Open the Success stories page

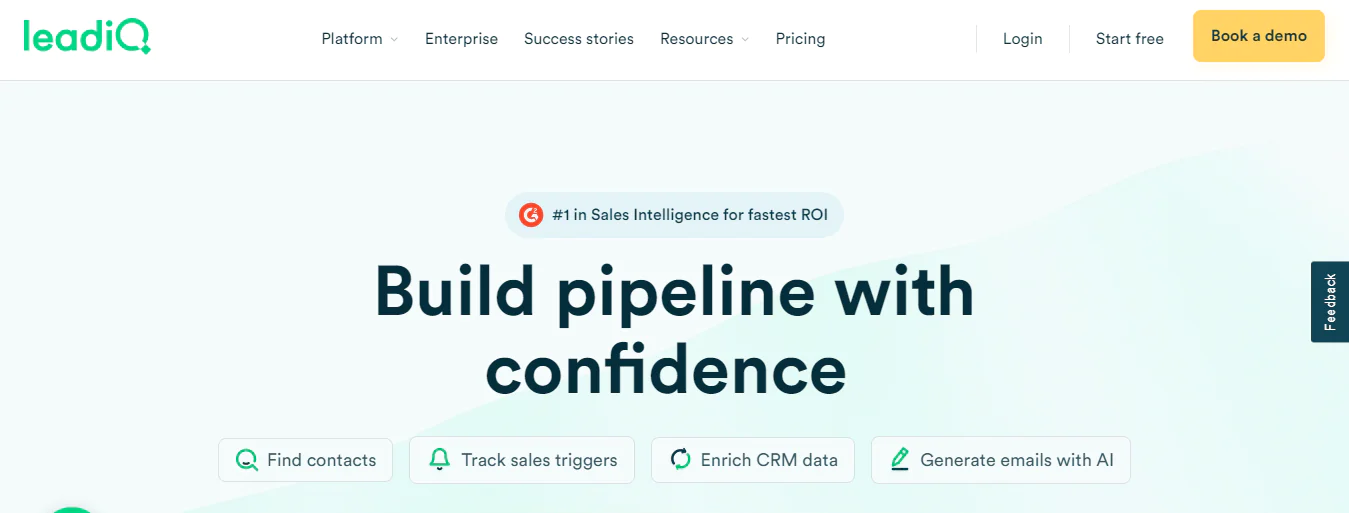579,39
